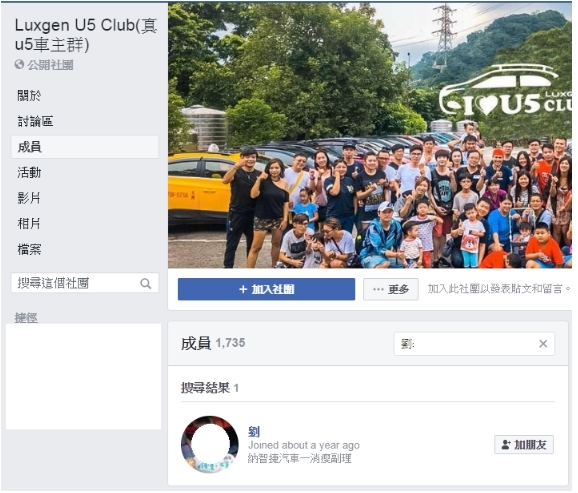Open the 關於 section
The image size is (578, 493).
[x=29, y=96]
